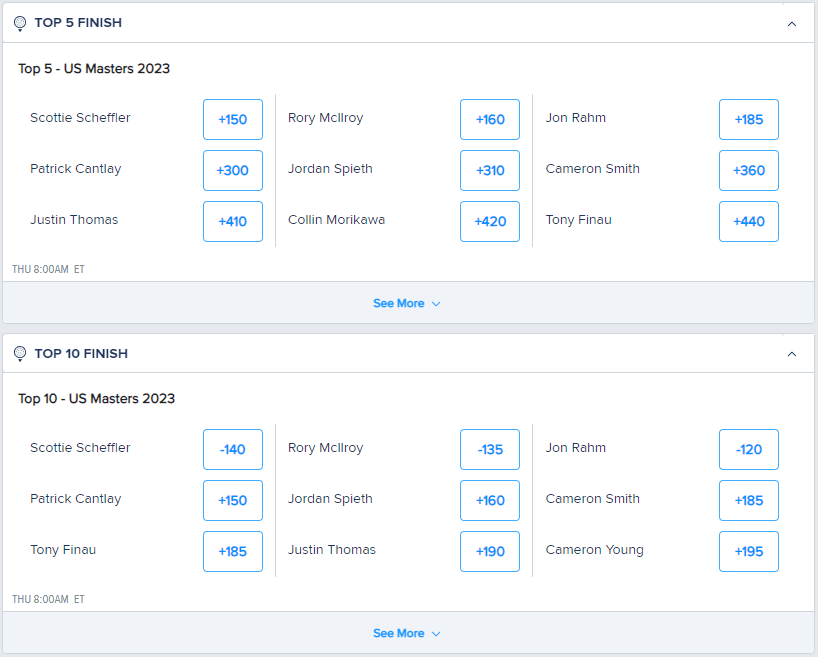Add Justin Thomas +410 Top 5 bet
818x657 pixels.
click(233, 222)
